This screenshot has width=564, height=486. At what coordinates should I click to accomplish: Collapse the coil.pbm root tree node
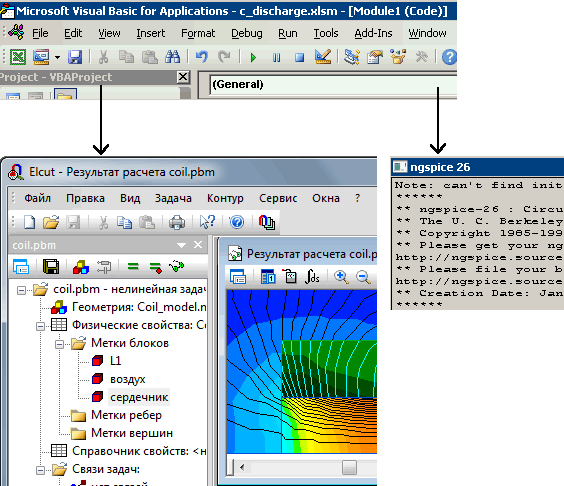point(22,290)
